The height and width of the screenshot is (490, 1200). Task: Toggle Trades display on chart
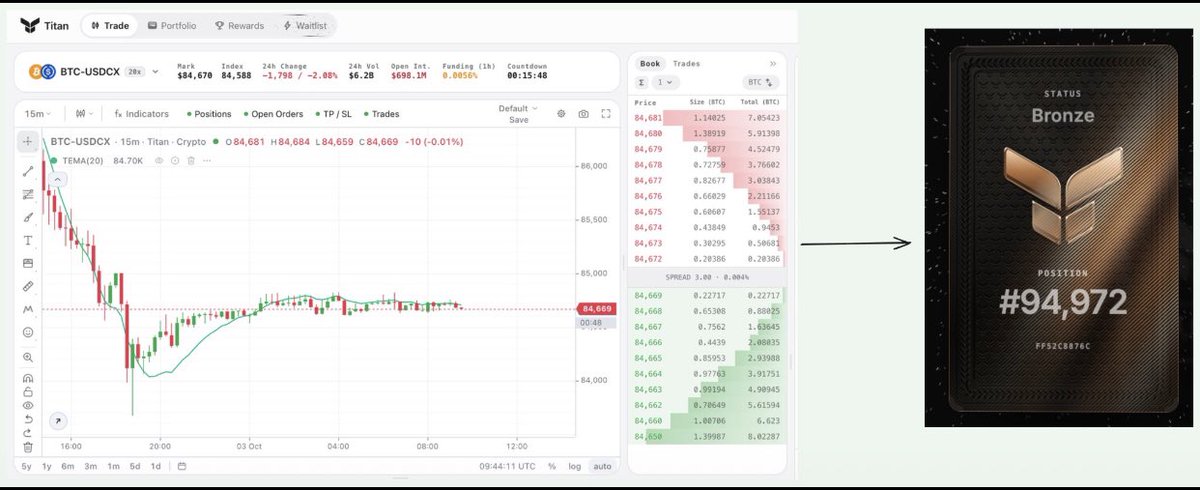point(381,114)
